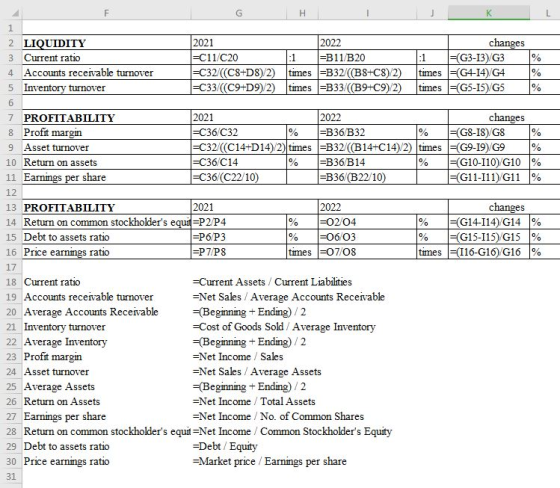The image size is (560, 488).
Task: Click '=Cost of Goods Sold / Average Inventory'
Action: (284, 327)
